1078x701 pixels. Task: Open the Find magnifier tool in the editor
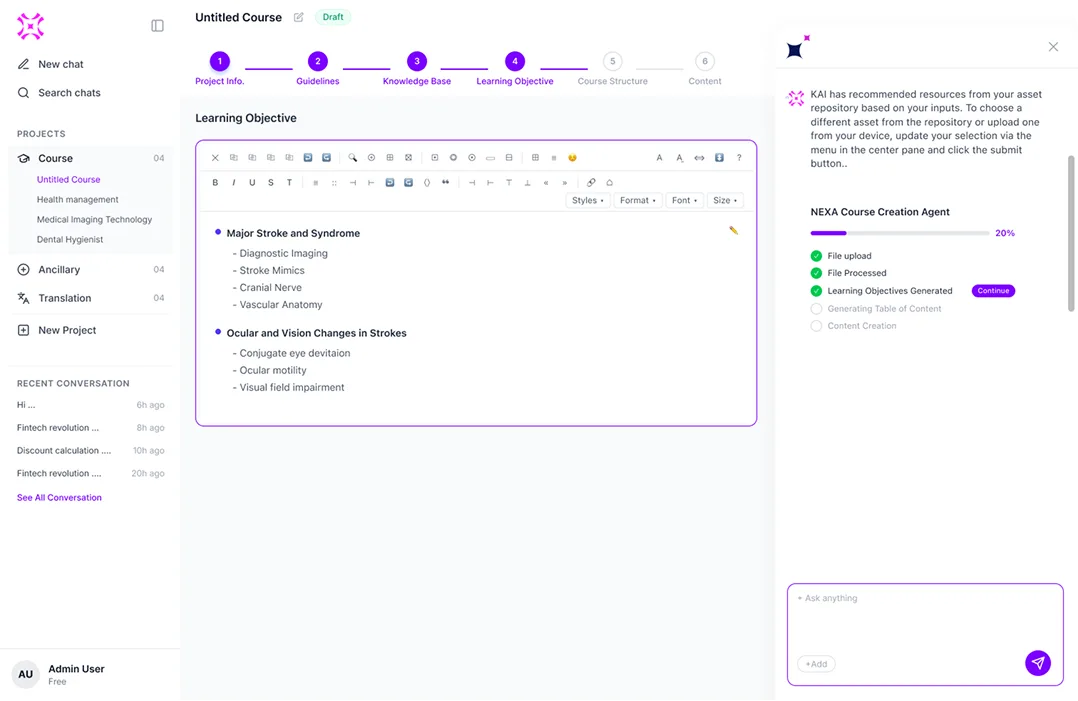click(353, 158)
